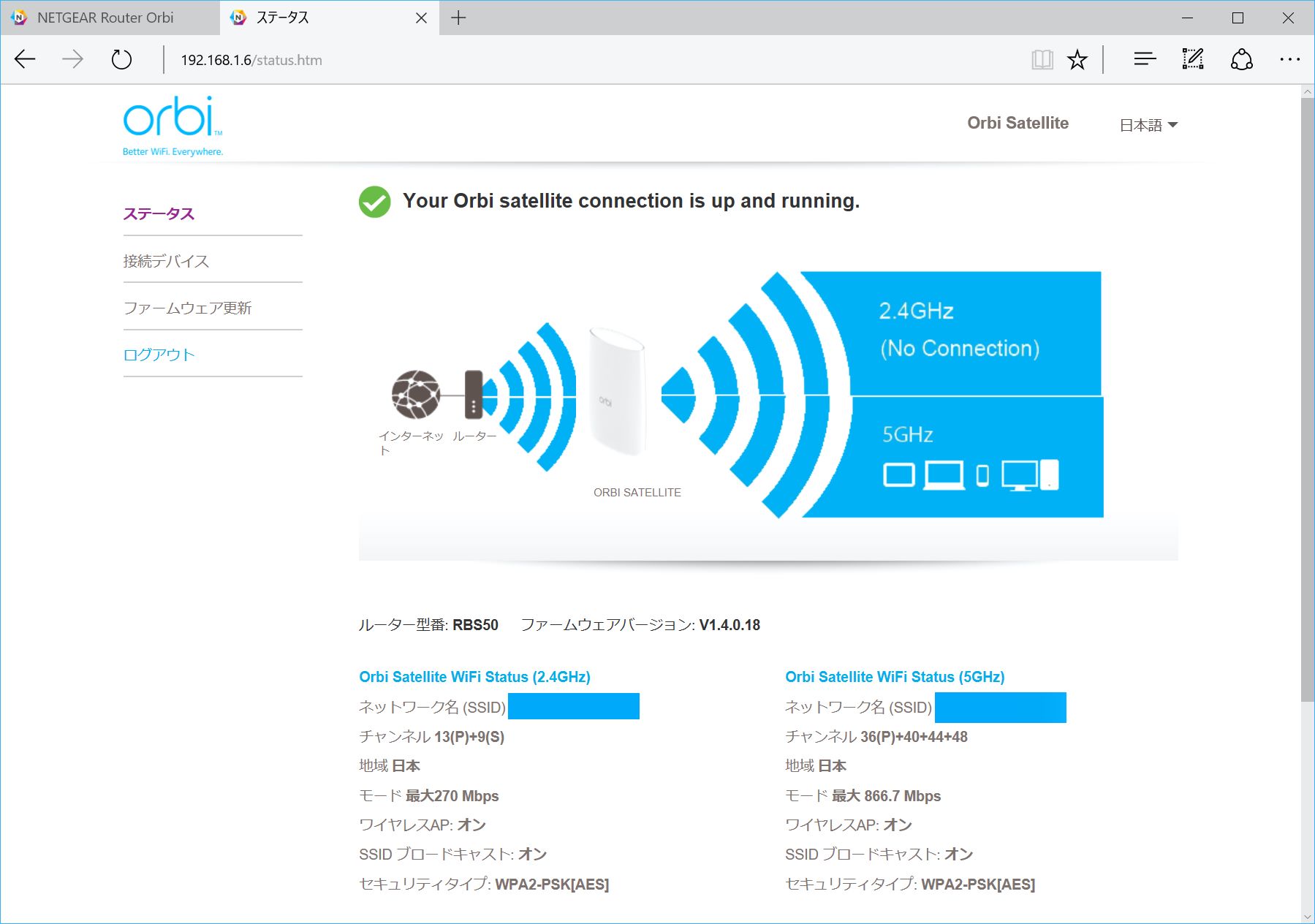Screen dimensions: 1315x924
Task: Open the Hub panel
Action: (x=1144, y=59)
